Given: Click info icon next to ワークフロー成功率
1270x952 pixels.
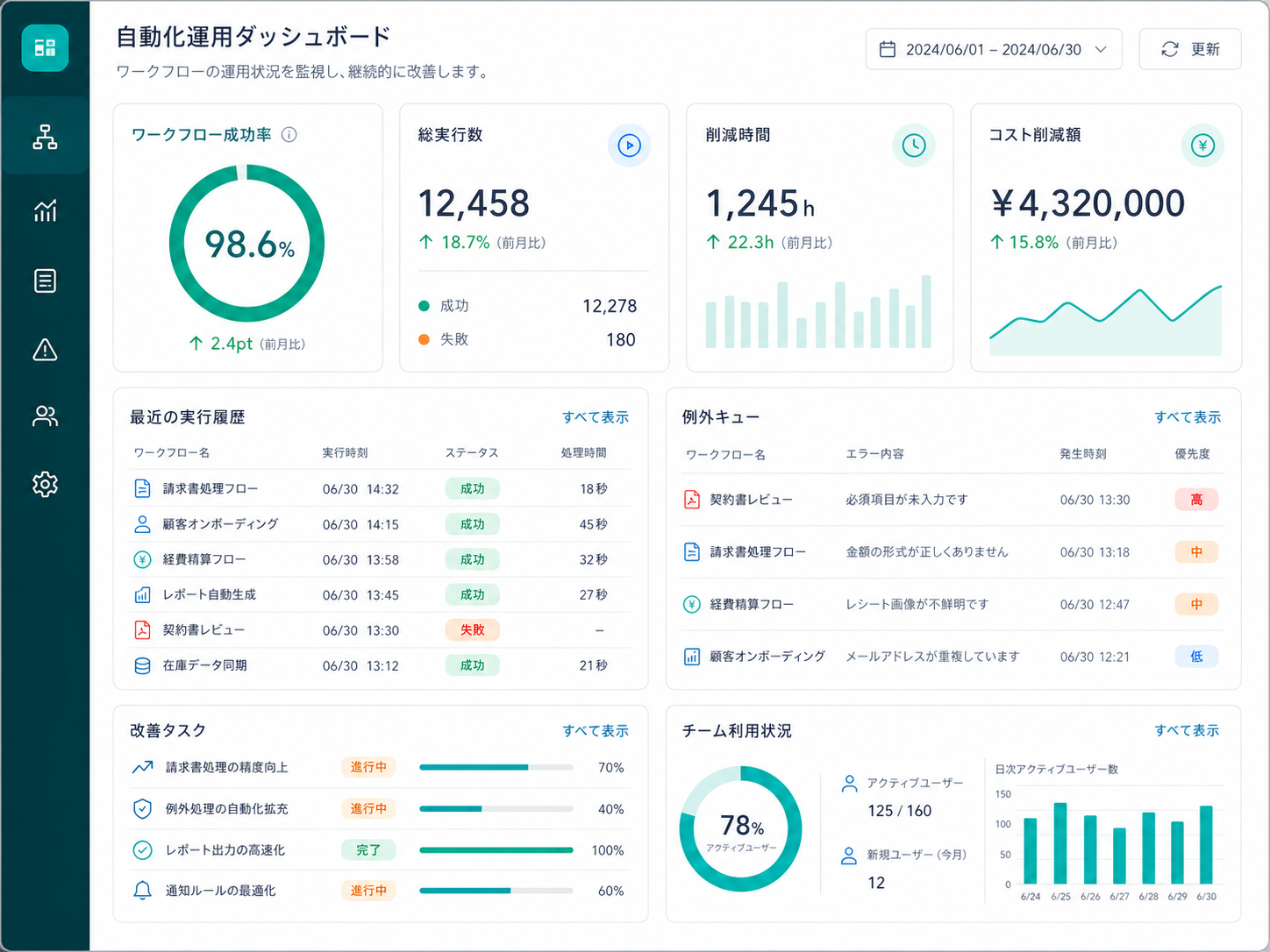Looking at the screenshot, I should 289,135.
